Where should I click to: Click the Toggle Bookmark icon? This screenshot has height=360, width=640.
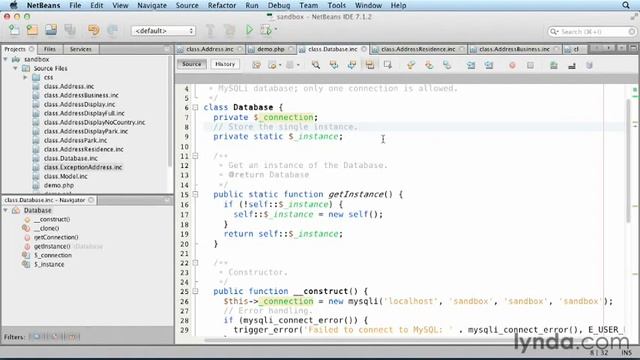(447, 65)
